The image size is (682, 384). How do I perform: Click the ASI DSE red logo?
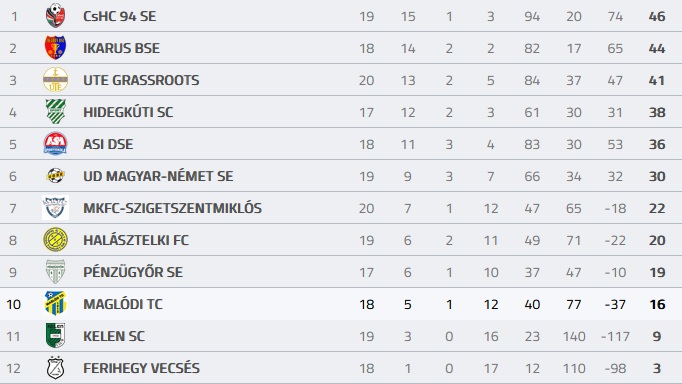[x=55, y=144]
